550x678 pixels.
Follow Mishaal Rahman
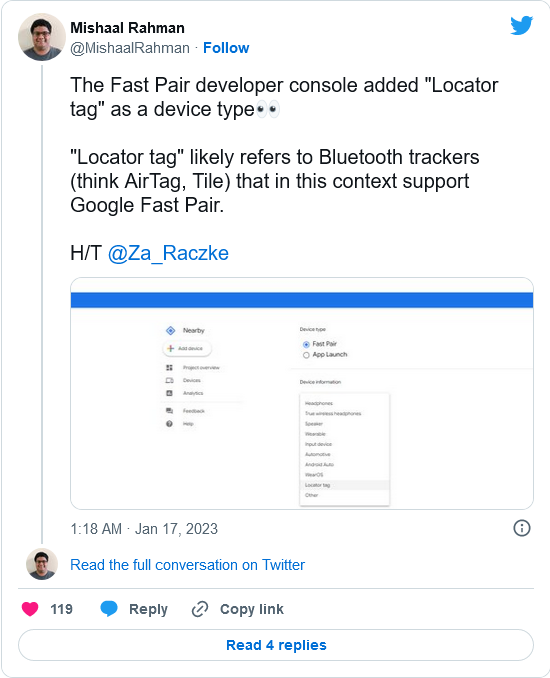[x=226, y=48]
